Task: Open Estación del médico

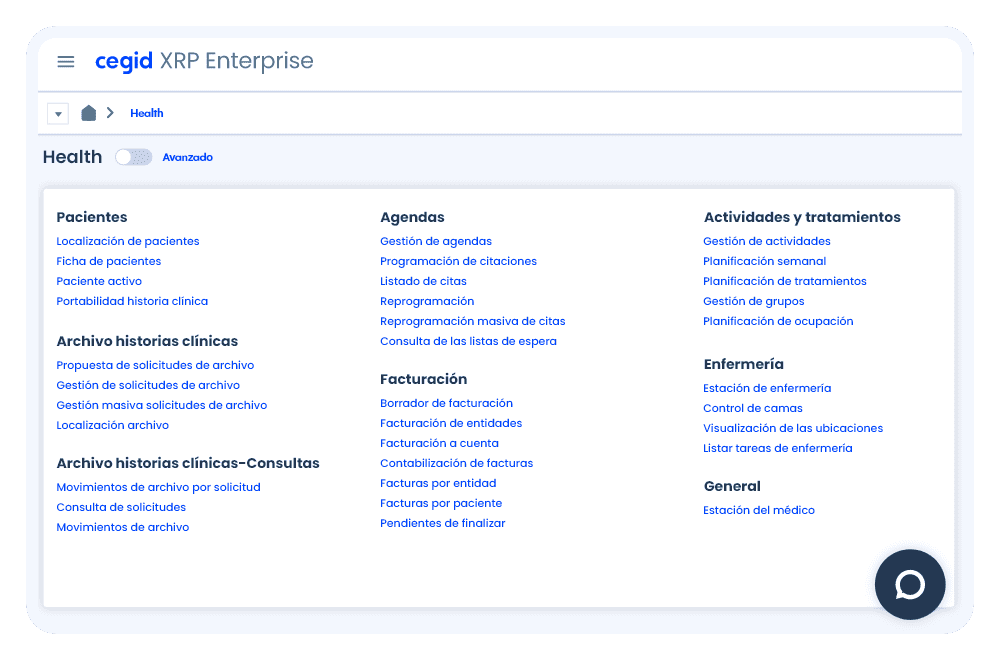Action: 759,510
